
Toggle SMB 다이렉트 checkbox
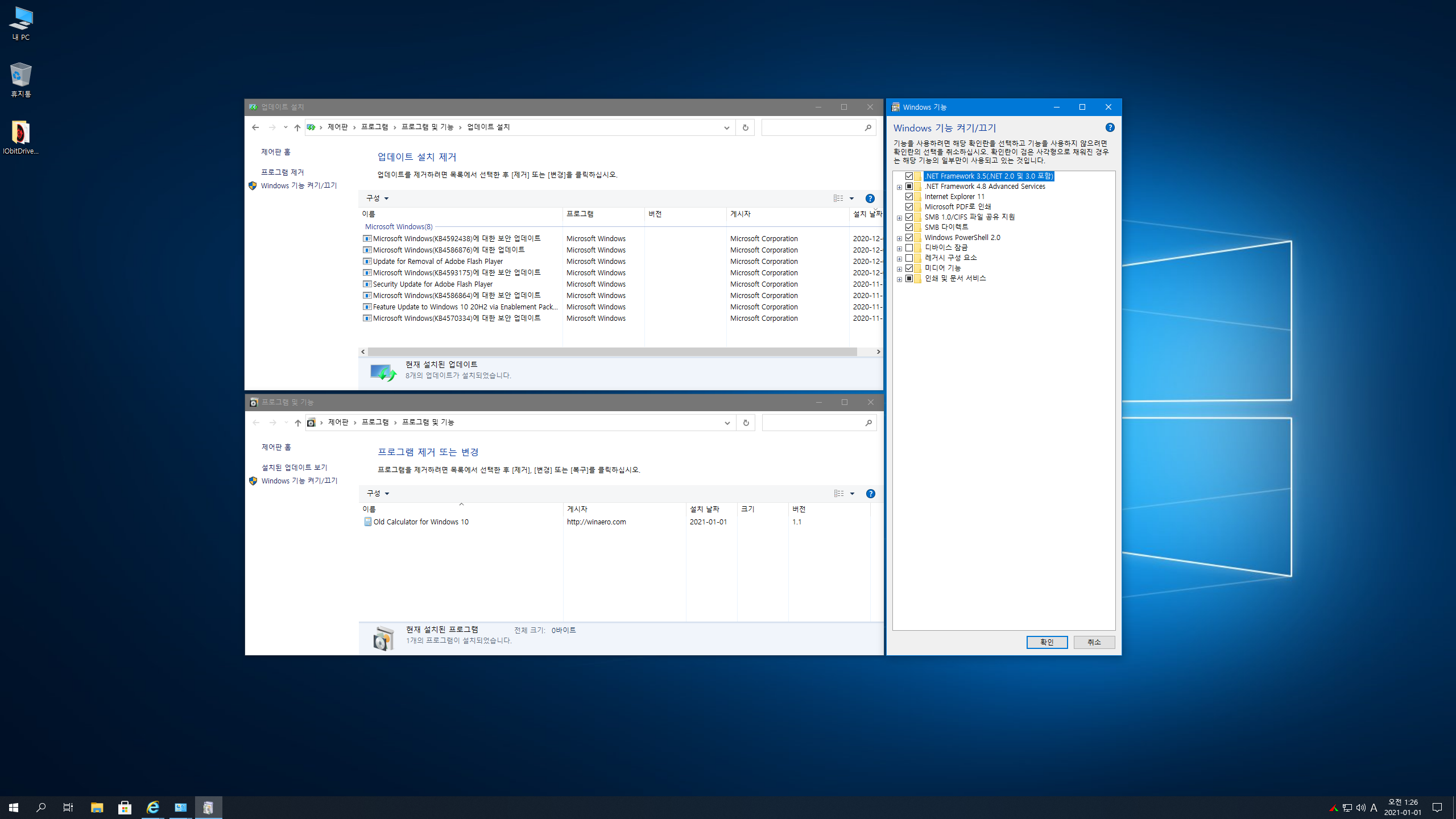click(909, 227)
